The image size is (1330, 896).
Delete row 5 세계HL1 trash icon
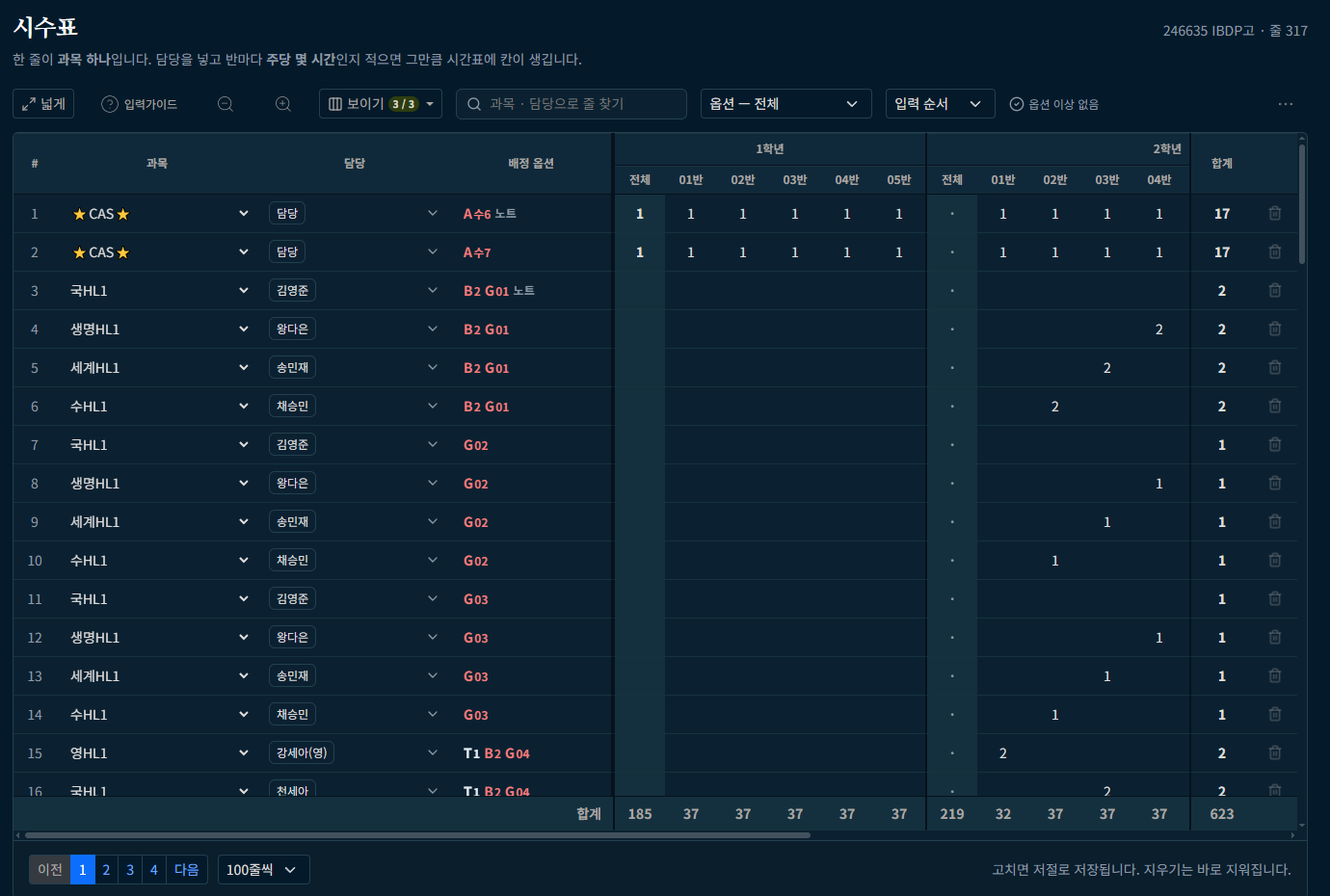[1275, 368]
